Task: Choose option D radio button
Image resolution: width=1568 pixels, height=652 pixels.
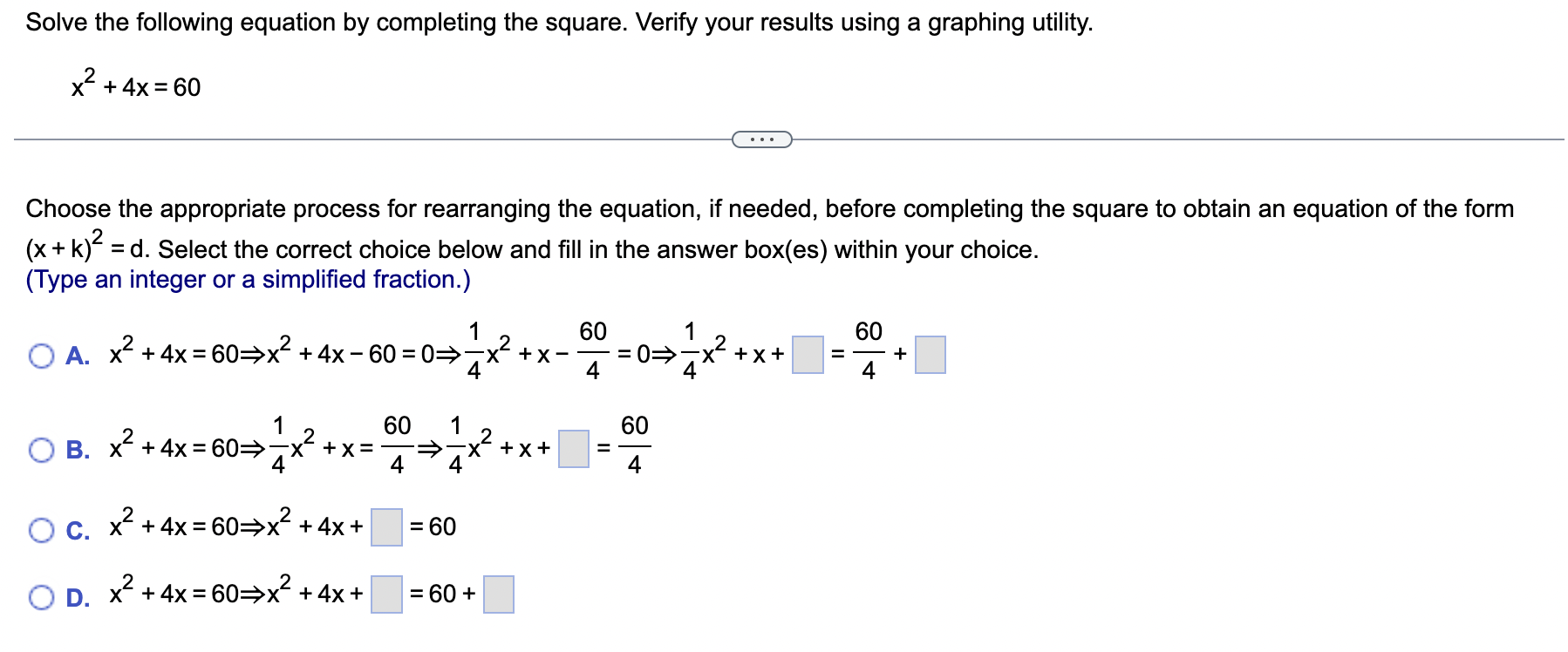Action: tap(41, 597)
